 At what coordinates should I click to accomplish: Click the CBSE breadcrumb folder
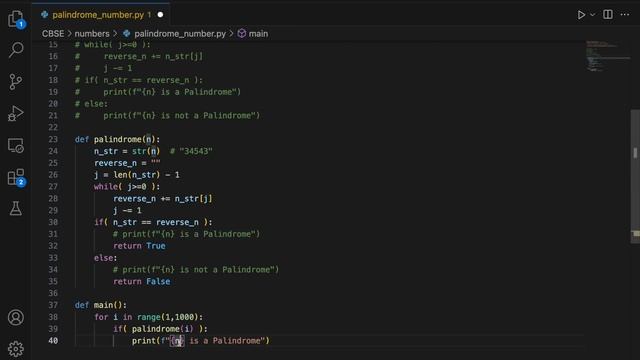(53, 33)
